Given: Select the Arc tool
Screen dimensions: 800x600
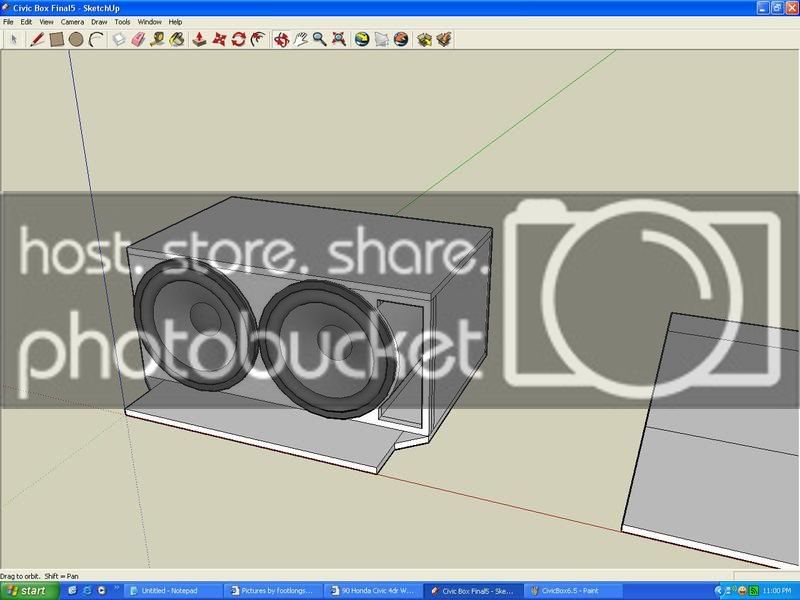Looking at the screenshot, I should tap(96, 39).
